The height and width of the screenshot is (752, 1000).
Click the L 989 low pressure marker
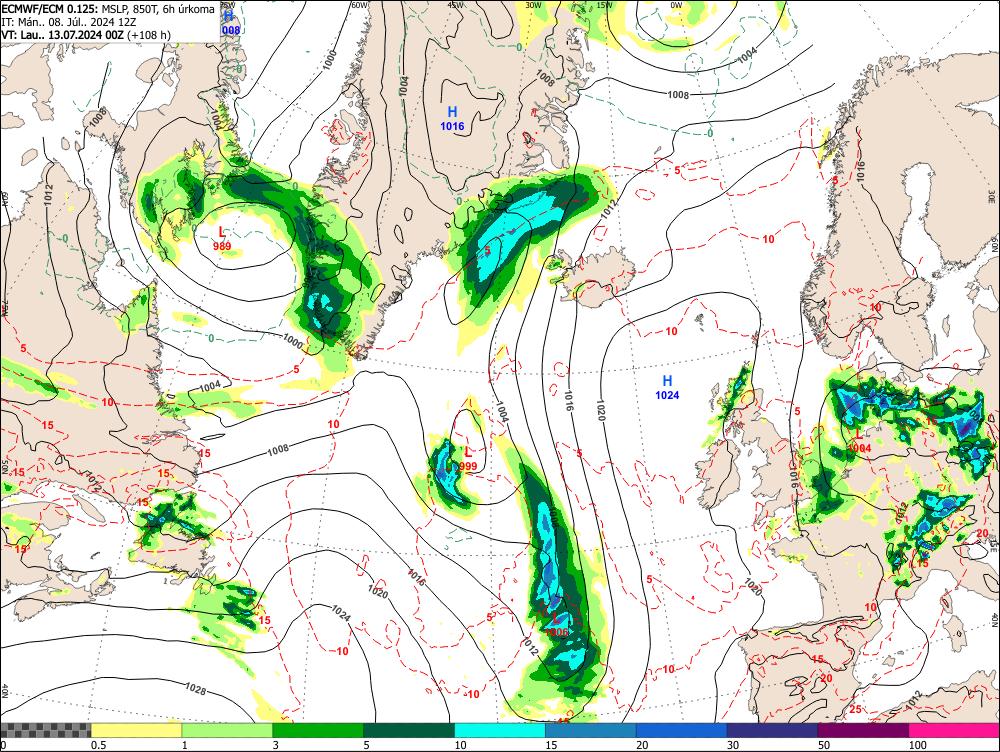click(x=222, y=238)
